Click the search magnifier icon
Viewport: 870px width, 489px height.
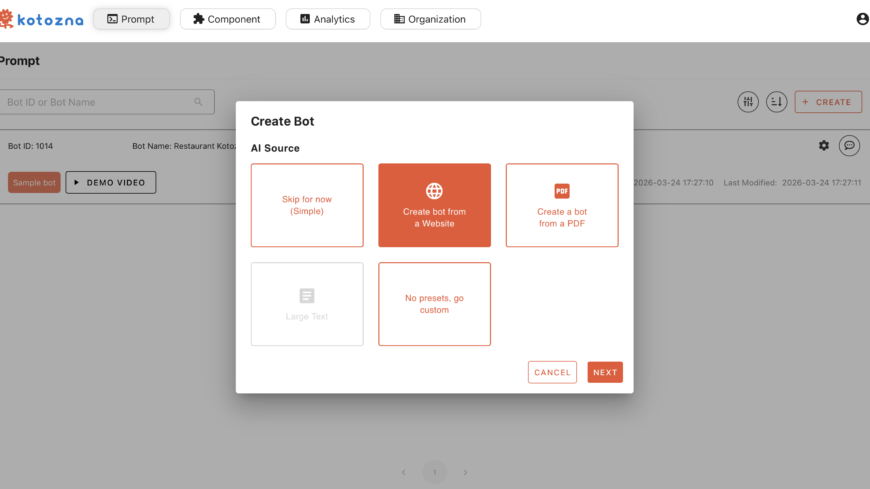(198, 102)
